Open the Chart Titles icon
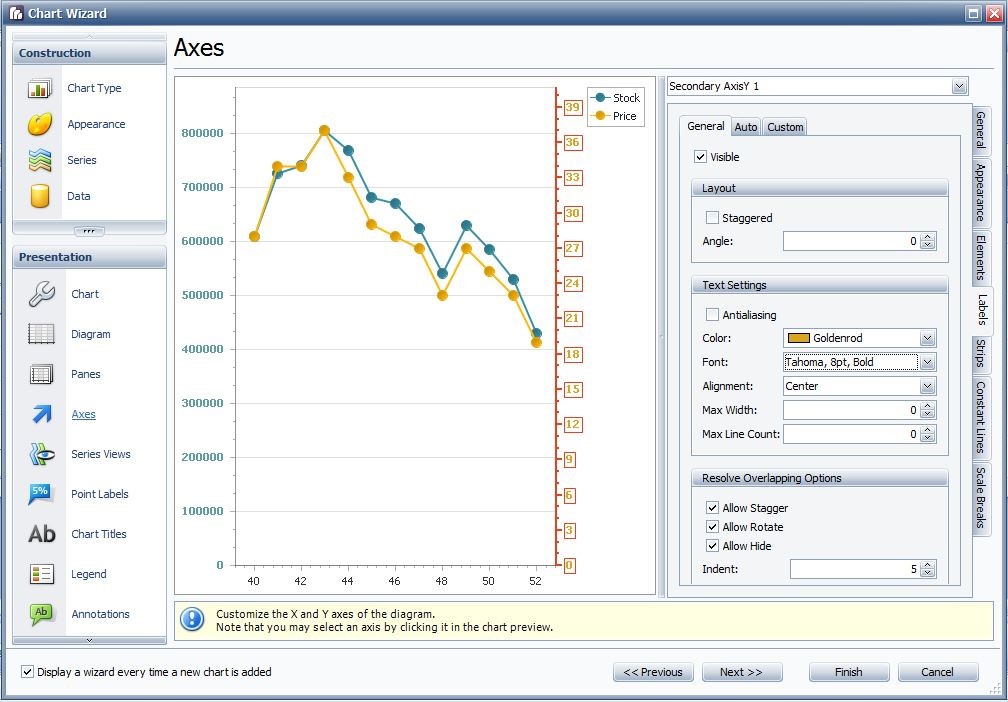The width and height of the screenshot is (1008, 702). (42, 534)
